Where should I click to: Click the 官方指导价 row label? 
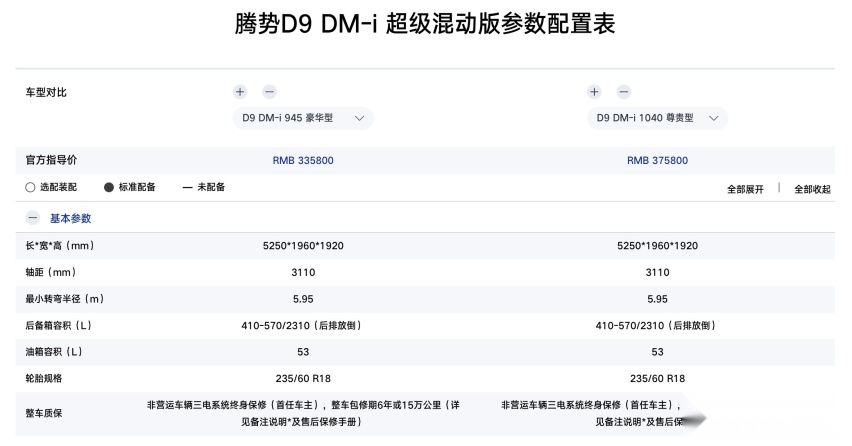(x=51, y=160)
